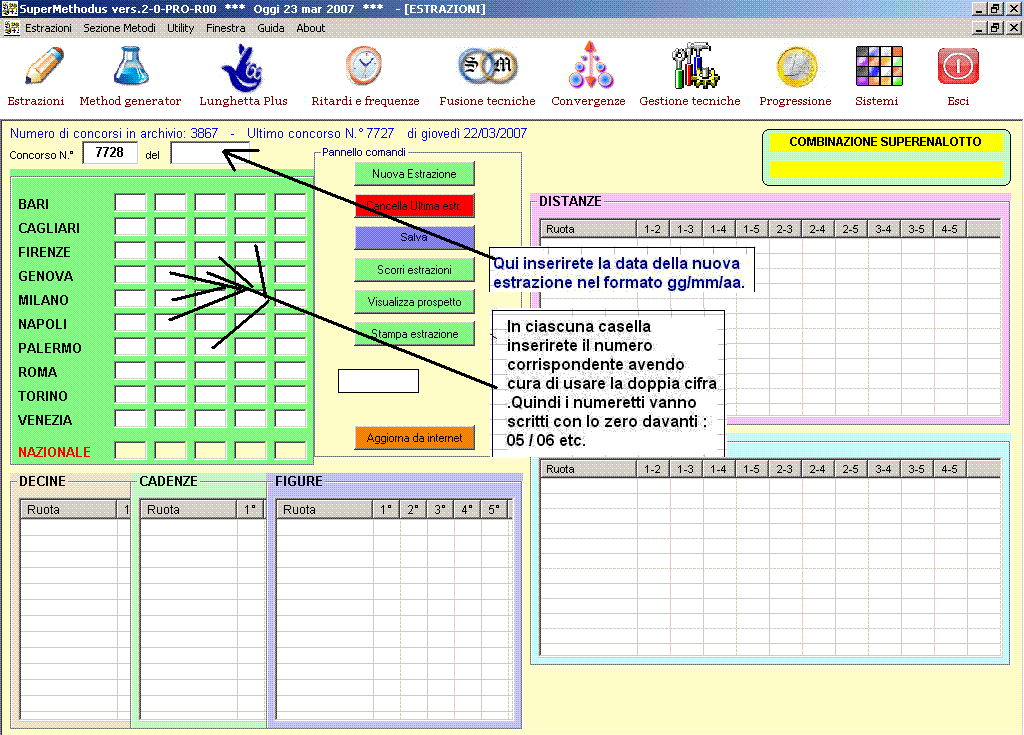Click the blue Salva button
The width and height of the screenshot is (1024, 735).
(x=414, y=237)
